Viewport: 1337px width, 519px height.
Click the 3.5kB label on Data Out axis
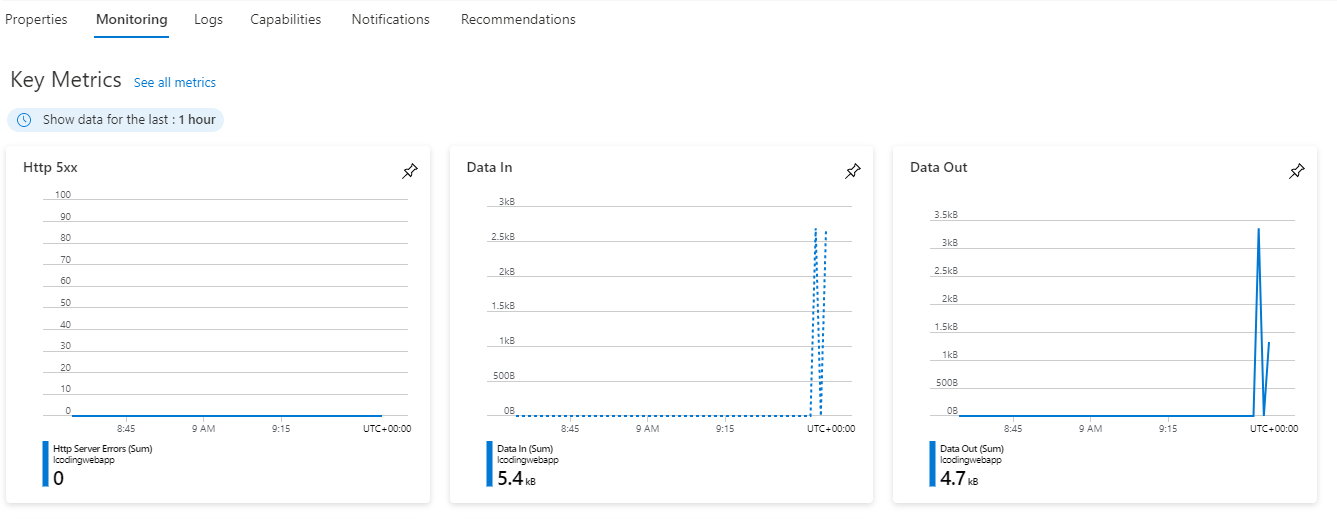945,215
